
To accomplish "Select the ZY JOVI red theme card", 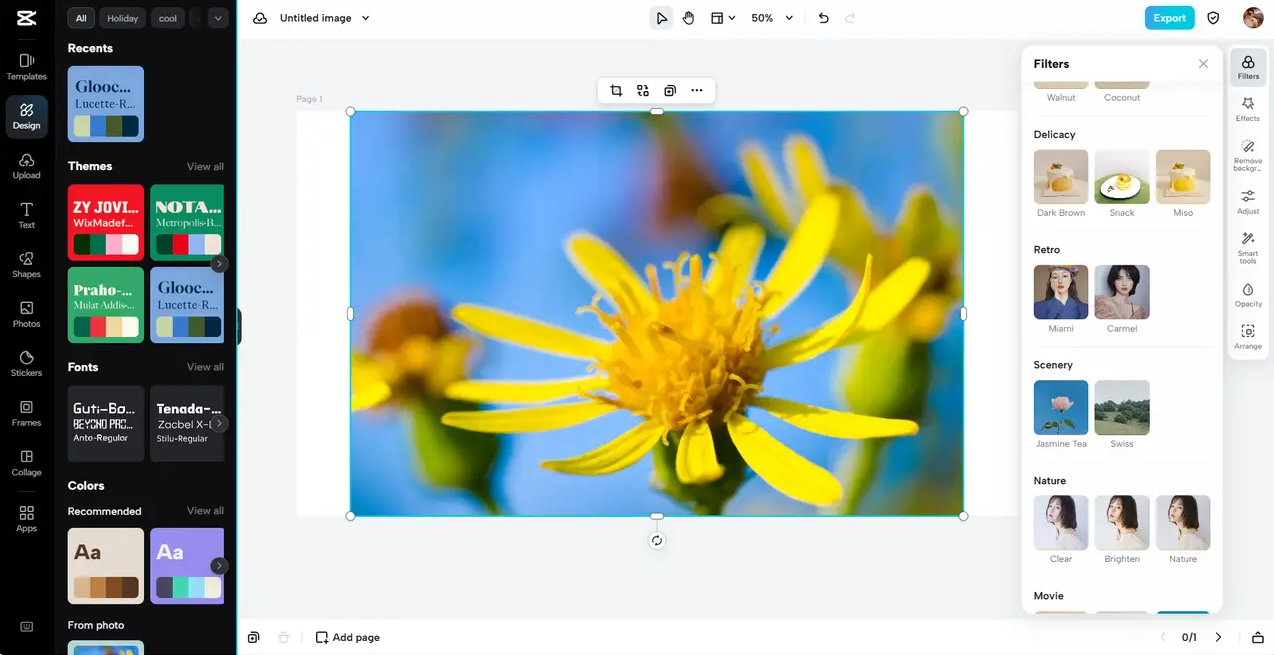I will 106,222.
